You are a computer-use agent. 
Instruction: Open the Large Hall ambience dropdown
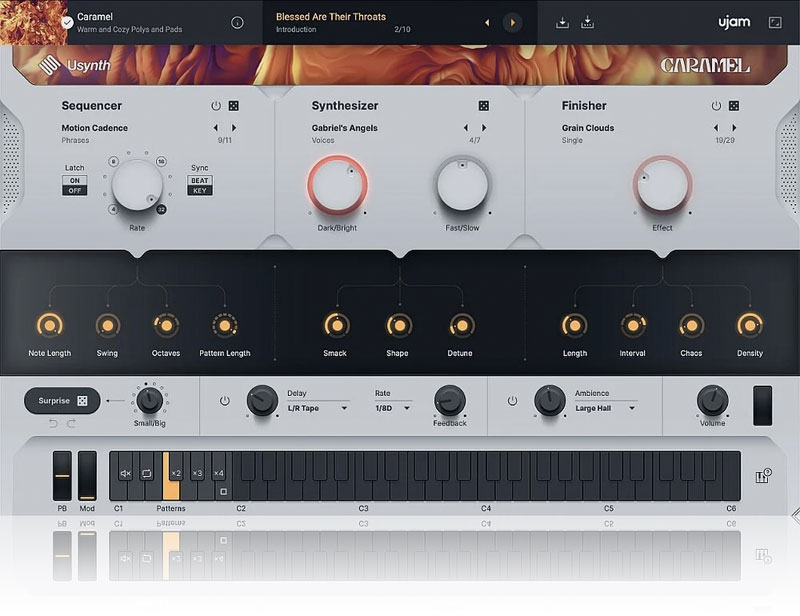pyautogui.click(x=605, y=408)
